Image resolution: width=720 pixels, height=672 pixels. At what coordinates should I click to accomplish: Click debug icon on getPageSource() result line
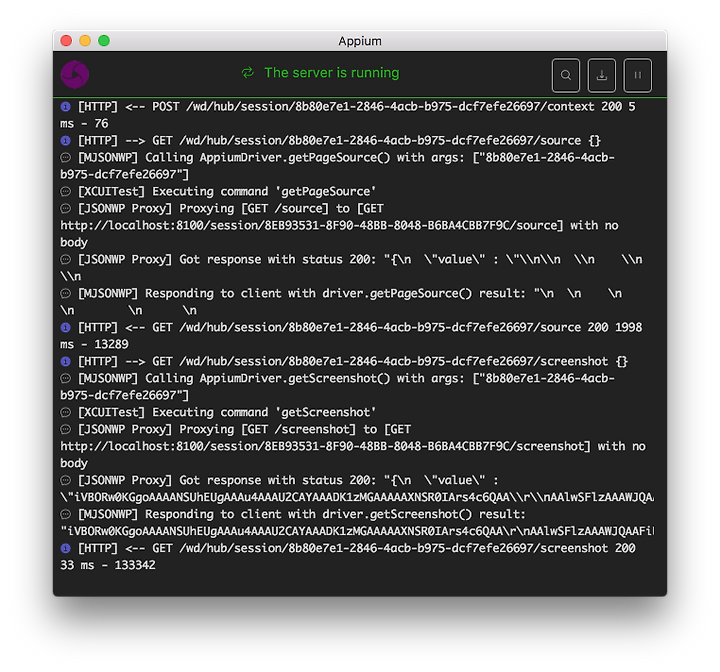(66, 294)
